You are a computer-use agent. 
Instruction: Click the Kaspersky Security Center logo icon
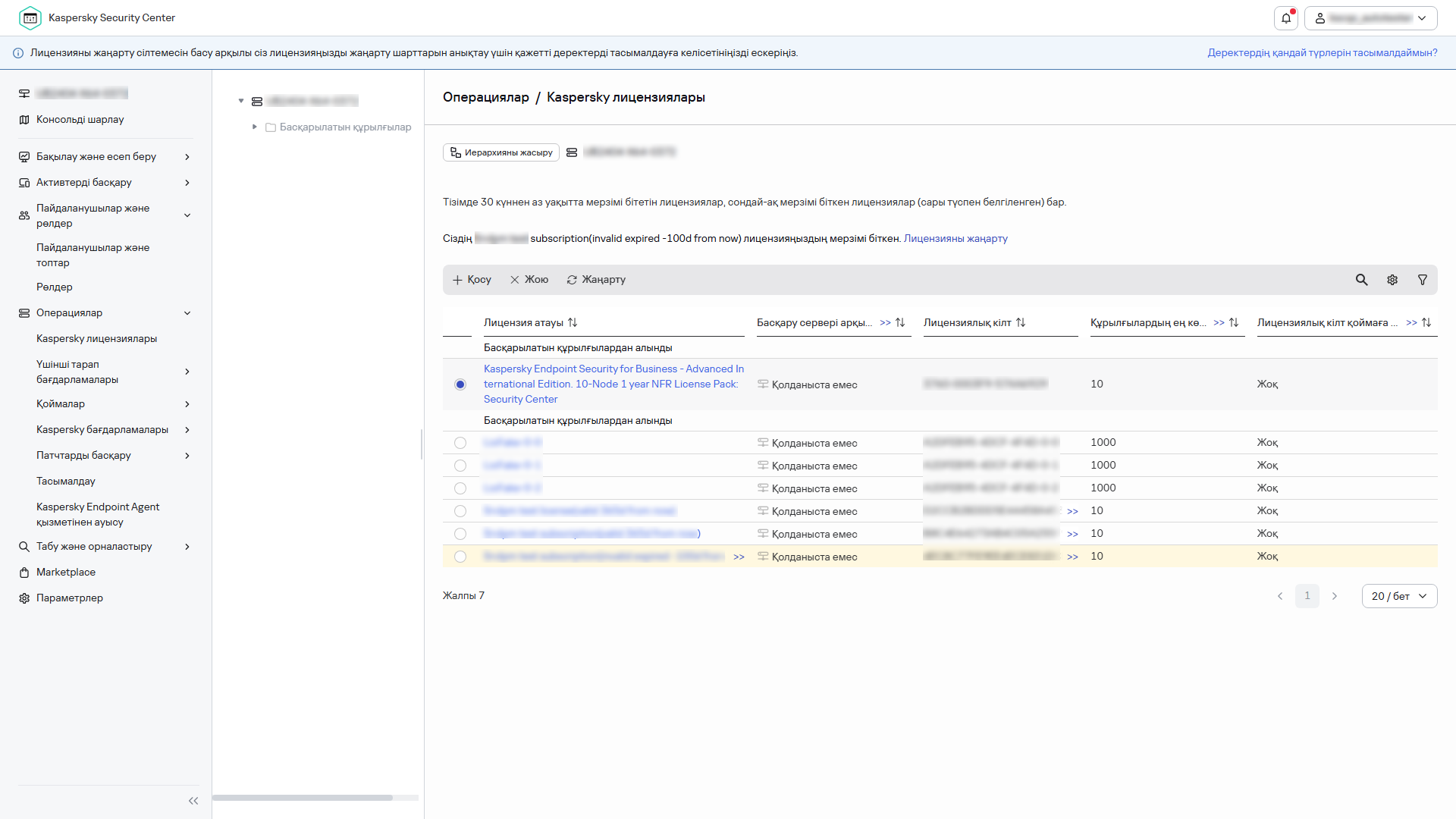(30, 18)
